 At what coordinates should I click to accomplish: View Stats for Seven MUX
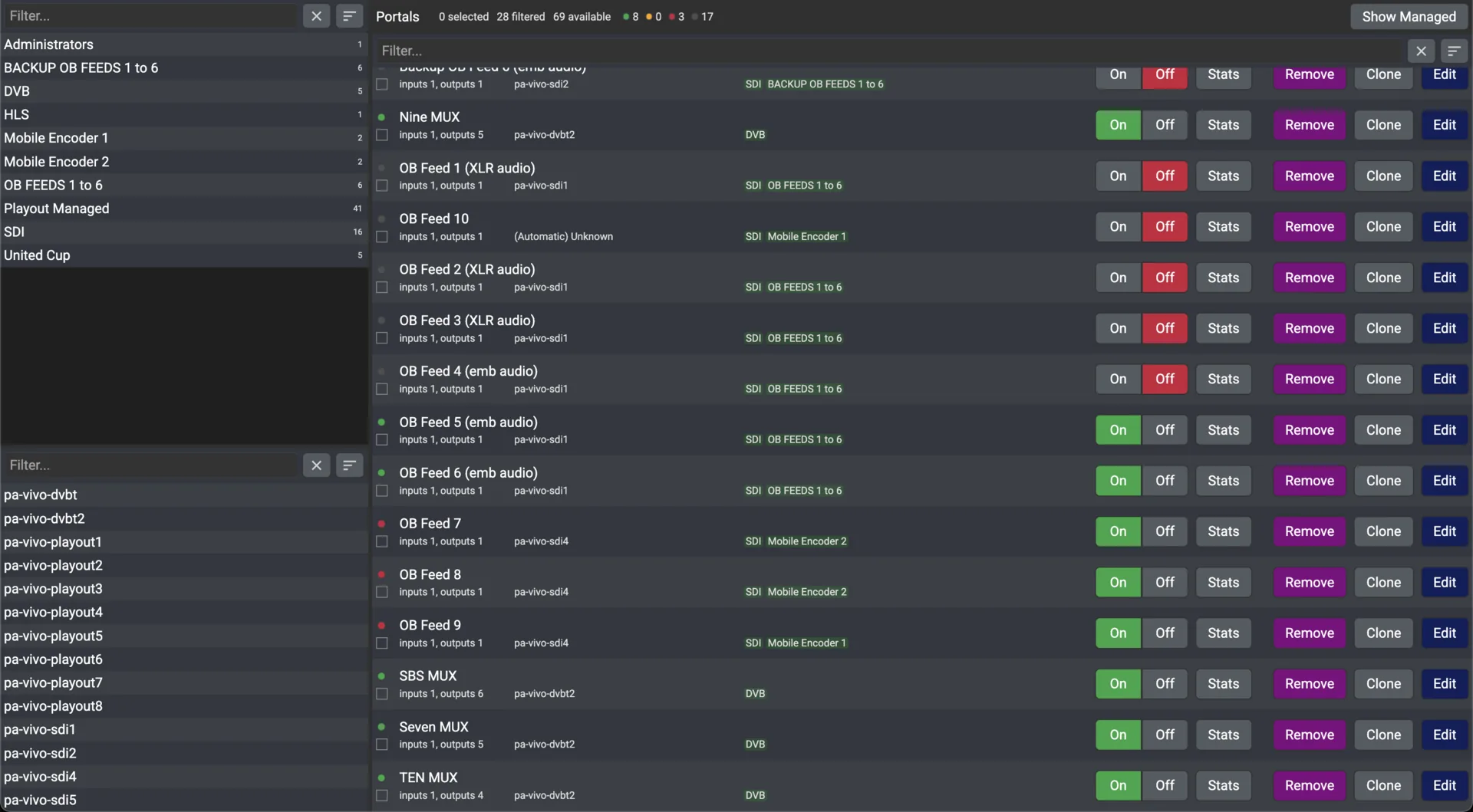(1223, 735)
